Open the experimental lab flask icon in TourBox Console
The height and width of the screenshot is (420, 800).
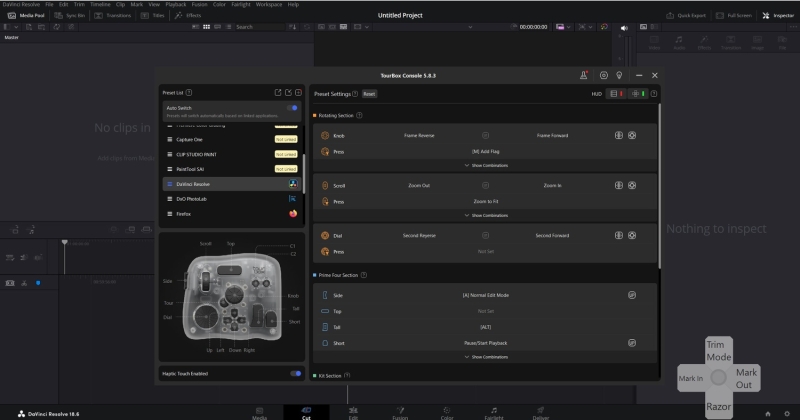click(583, 75)
